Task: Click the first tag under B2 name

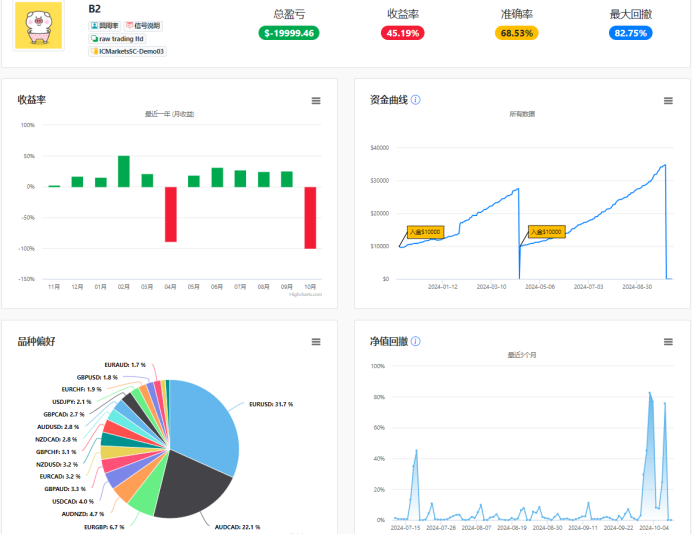Action: pyautogui.click(x=105, y=26)
